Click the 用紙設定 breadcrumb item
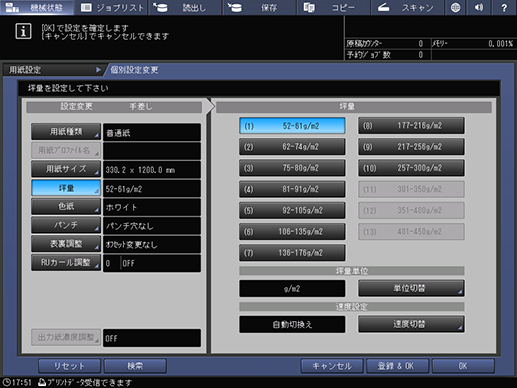517x388 pixels. click(53, 70)
